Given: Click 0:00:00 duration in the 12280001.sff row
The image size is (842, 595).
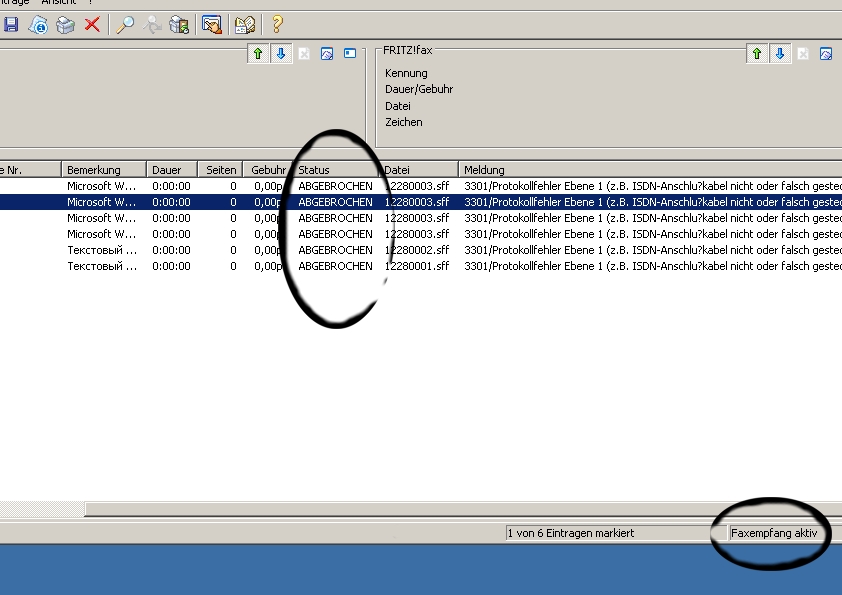Looking at the screenshot, I should 171,266.
